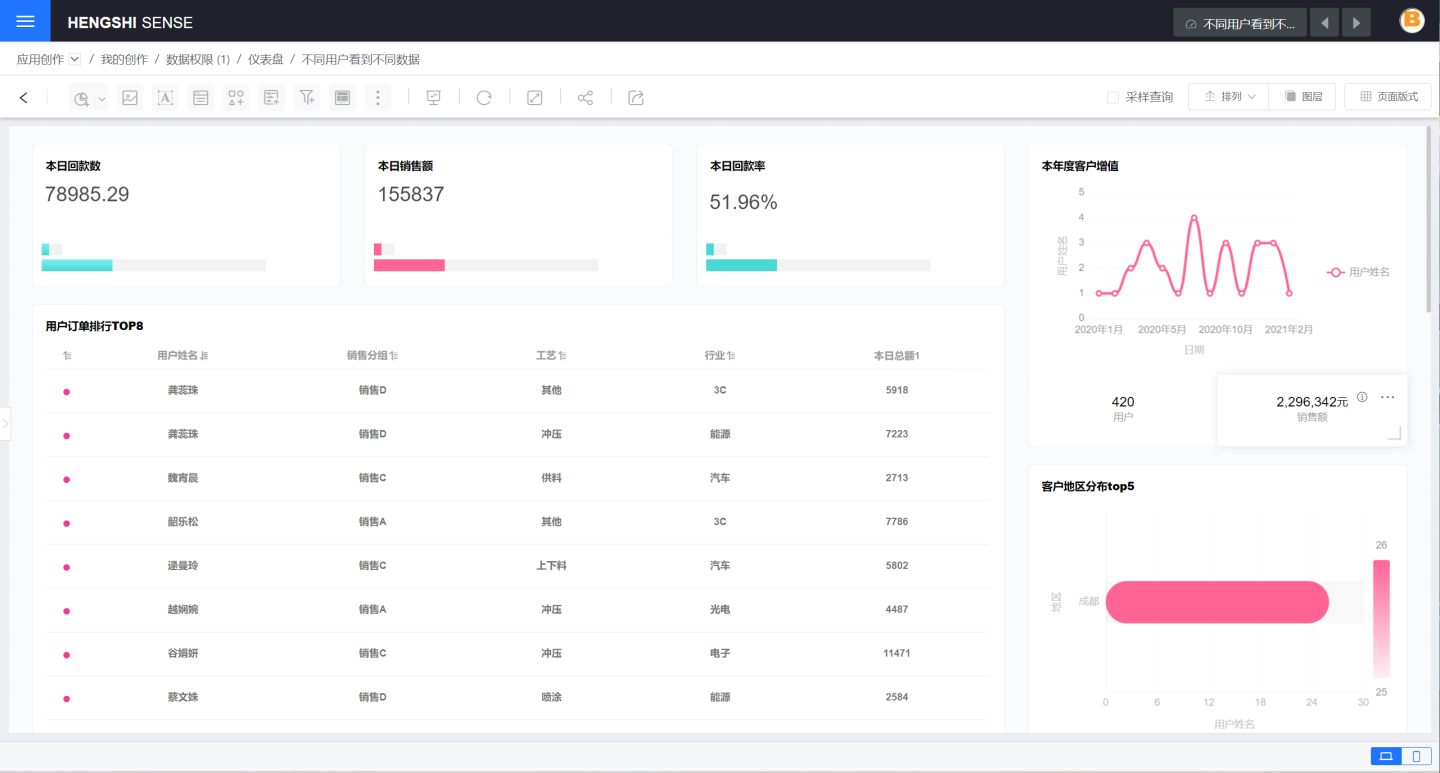The height and width of the screenshot is (773, 1440).
Task: Click the back arrow in toolbar
Action: click(24, 97)
